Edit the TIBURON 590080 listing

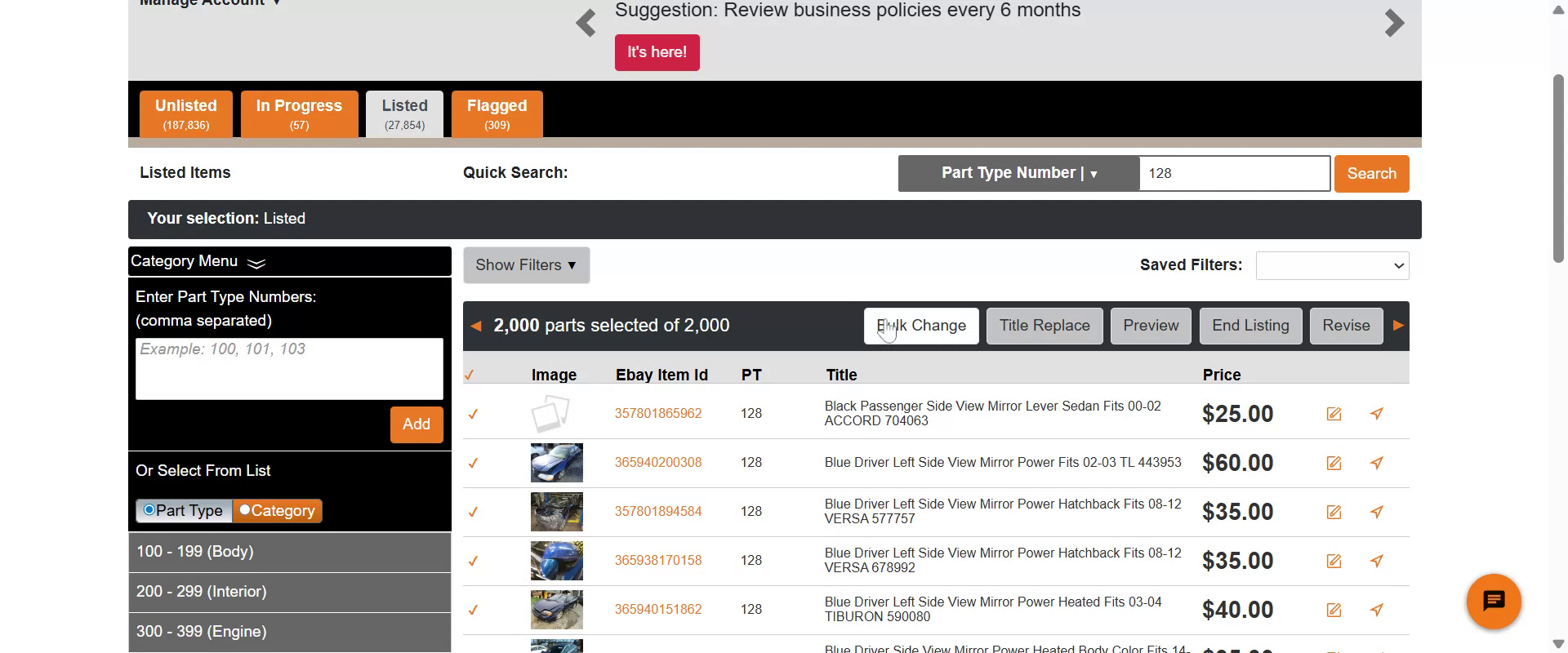[x=1334, y=610]
